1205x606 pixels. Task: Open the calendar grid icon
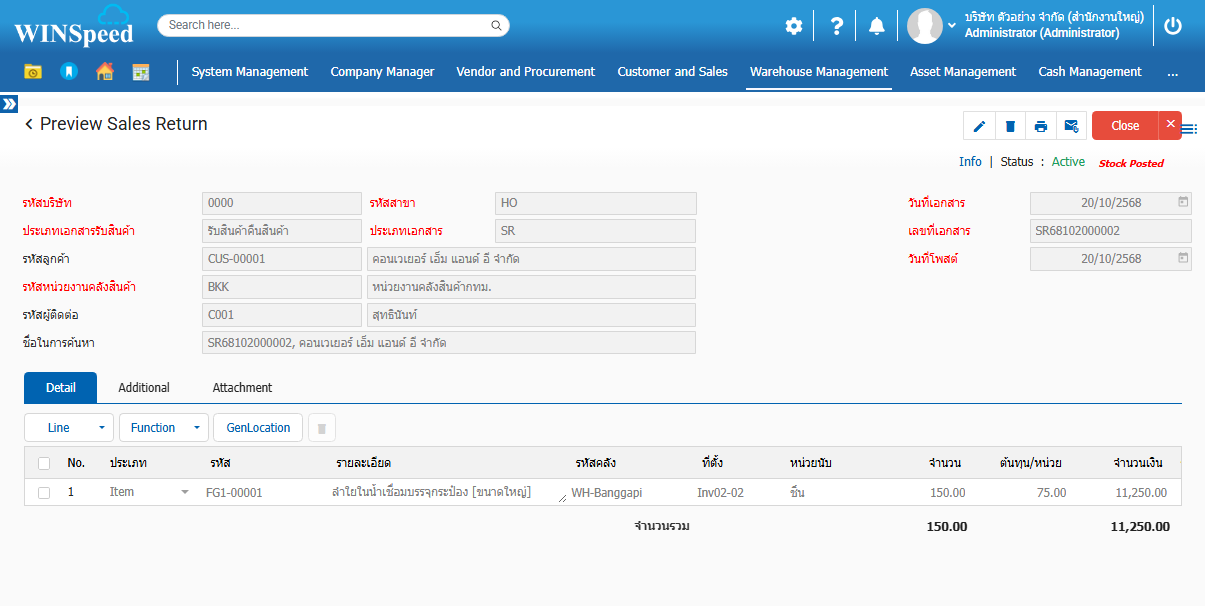141,72
